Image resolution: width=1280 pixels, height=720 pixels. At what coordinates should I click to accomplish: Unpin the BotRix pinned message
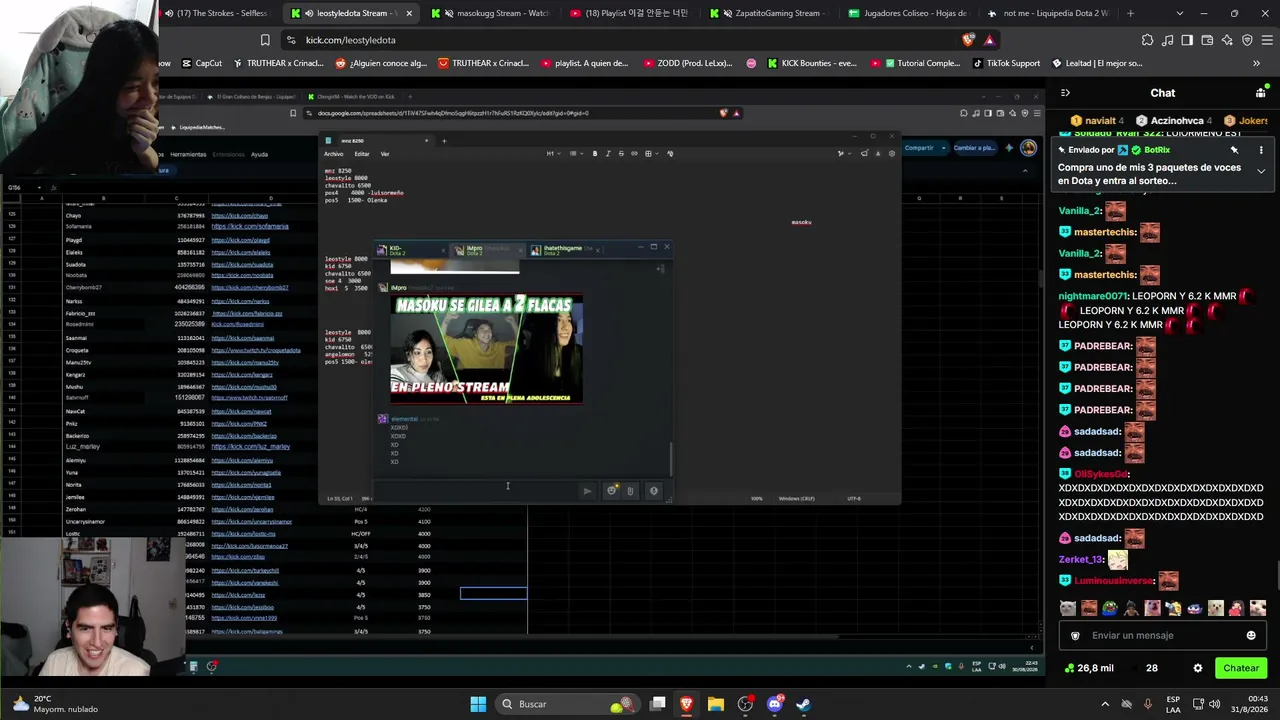click(1234, 150)
